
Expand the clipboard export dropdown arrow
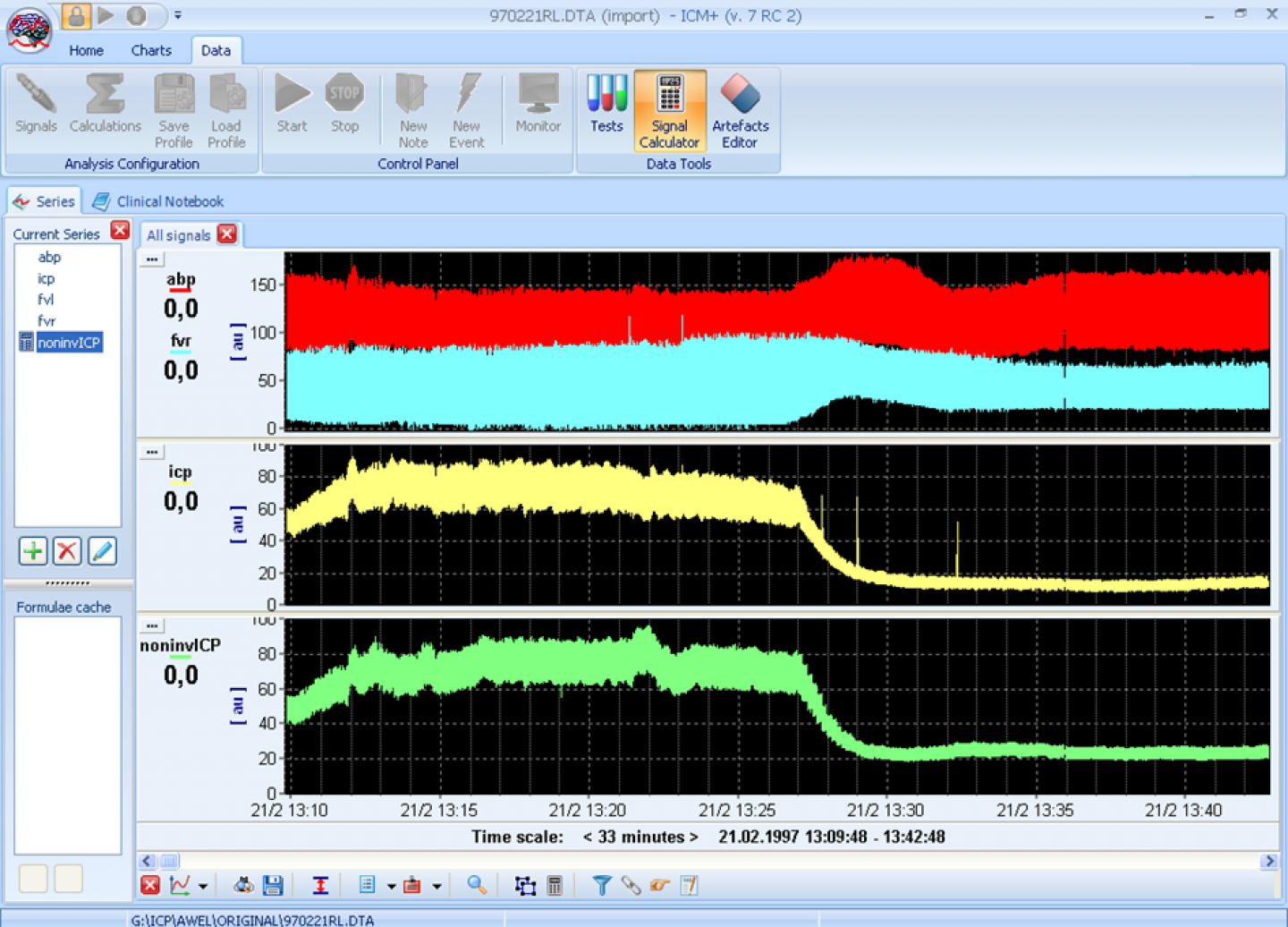coord(436,885)
